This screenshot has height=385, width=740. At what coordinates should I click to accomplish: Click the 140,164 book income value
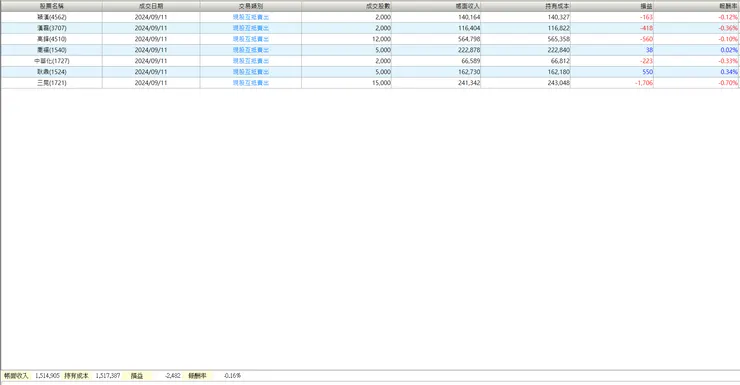(469, 17)
